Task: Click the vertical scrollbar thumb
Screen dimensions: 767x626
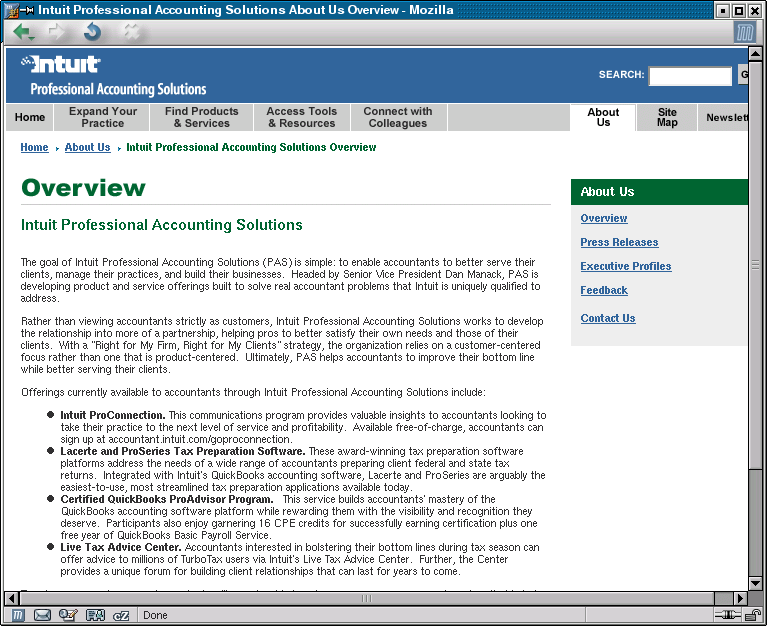Action: tap(755, 265)
